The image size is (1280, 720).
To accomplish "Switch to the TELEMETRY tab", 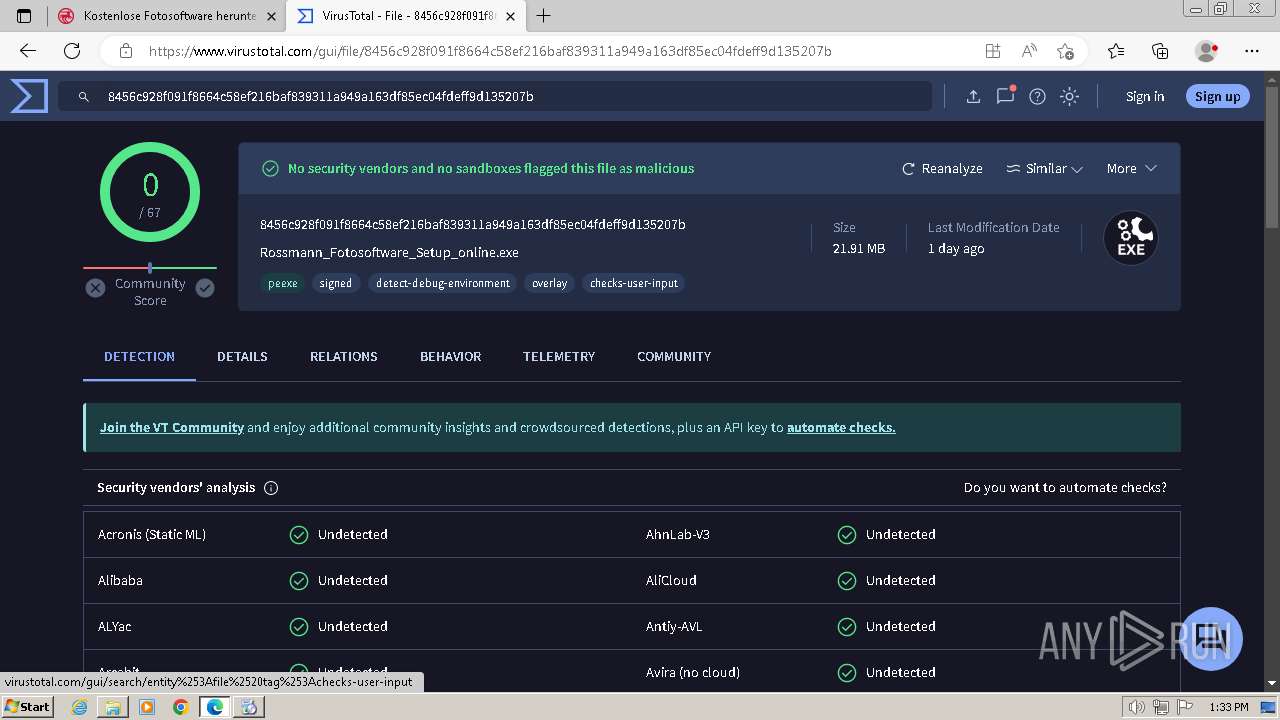I will (559, 357).
